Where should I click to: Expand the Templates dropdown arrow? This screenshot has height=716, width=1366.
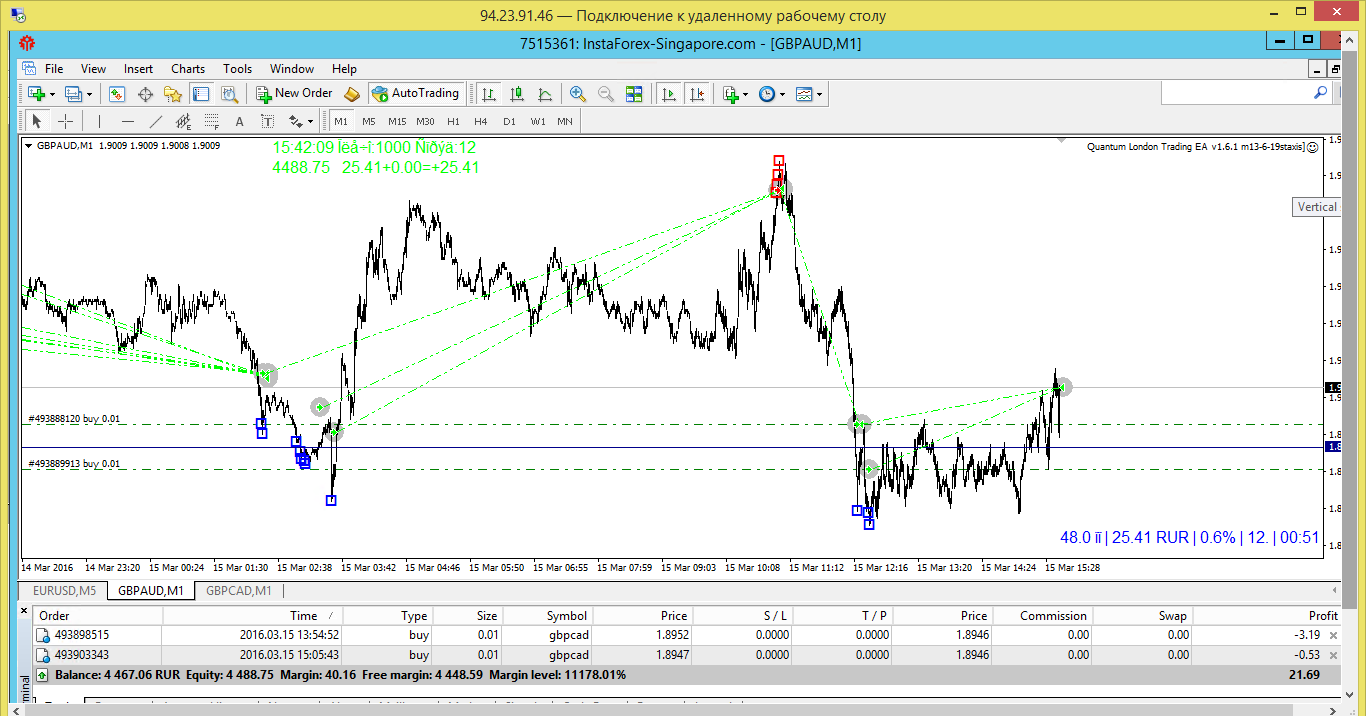[x=820, y=94]
